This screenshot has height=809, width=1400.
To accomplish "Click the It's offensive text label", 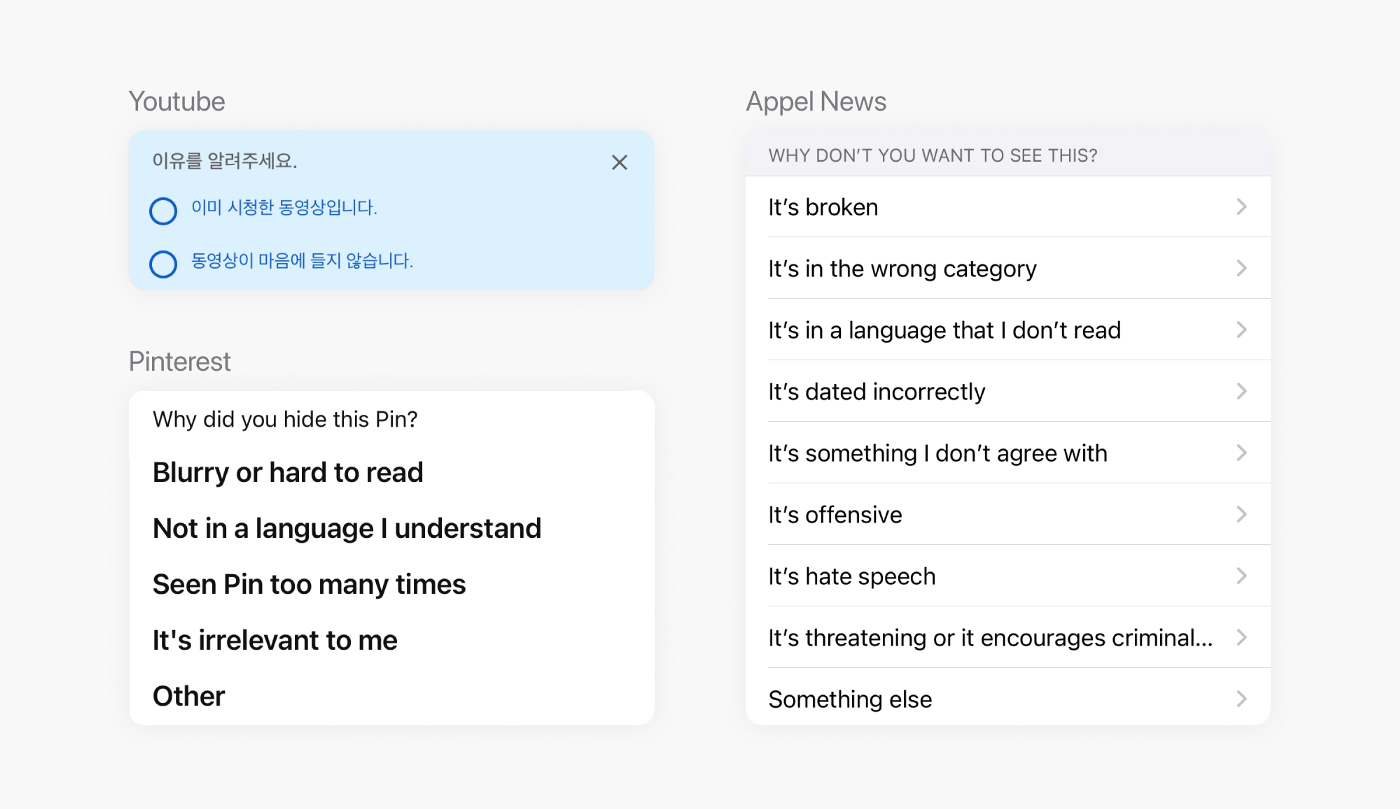I will (835, 515).
